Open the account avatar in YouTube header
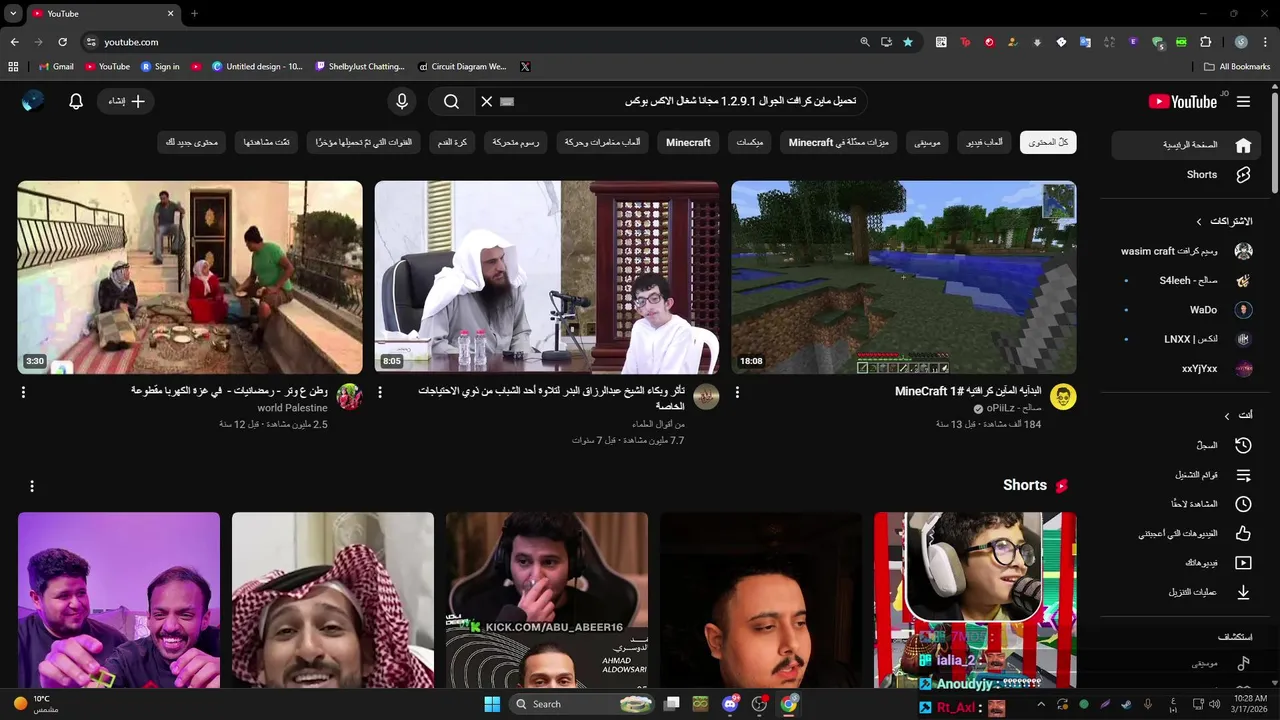The height and width of the screenshot is (720, 1280). click(33, 101)
